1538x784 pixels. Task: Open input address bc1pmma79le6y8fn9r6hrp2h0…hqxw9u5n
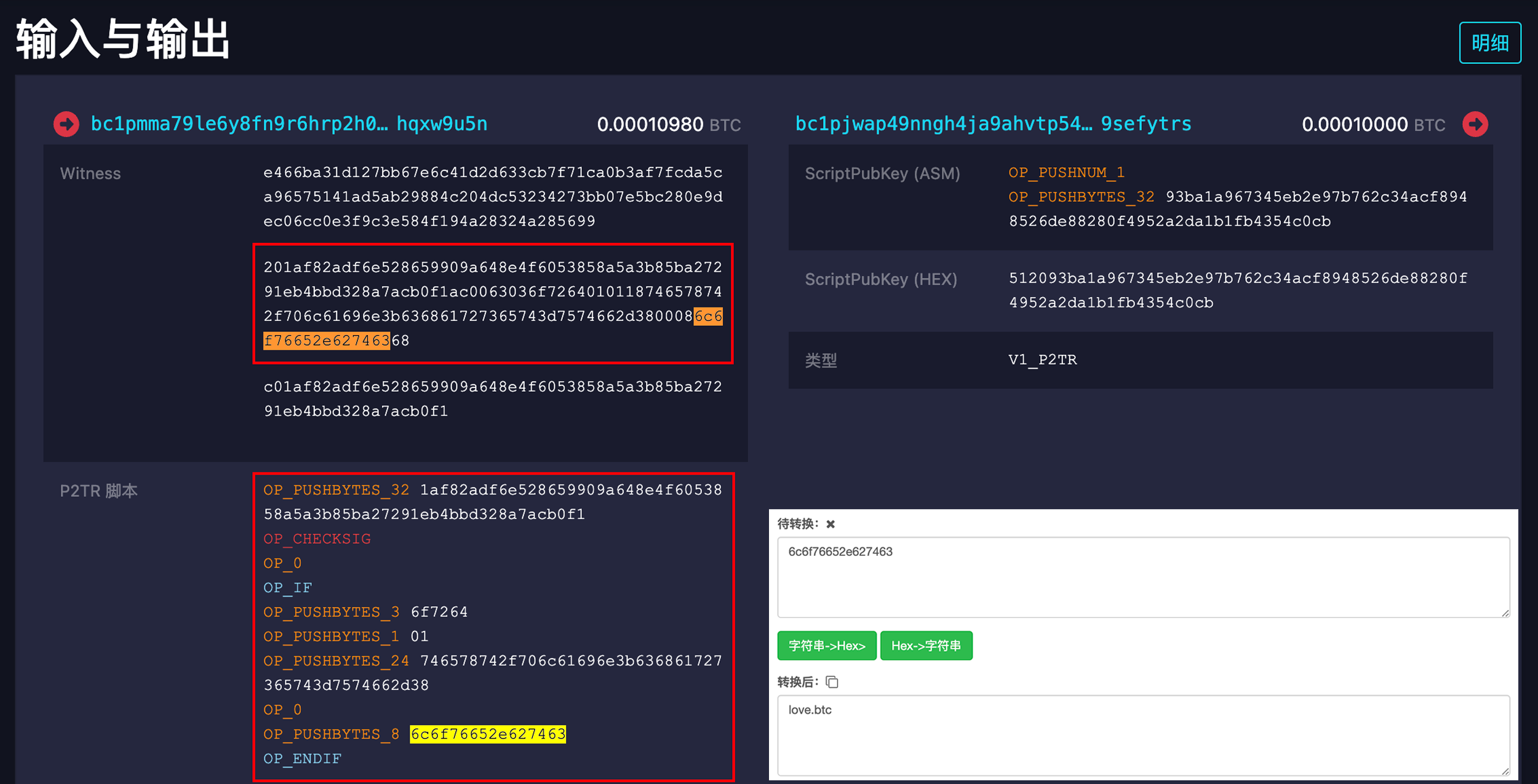point(289,124)
